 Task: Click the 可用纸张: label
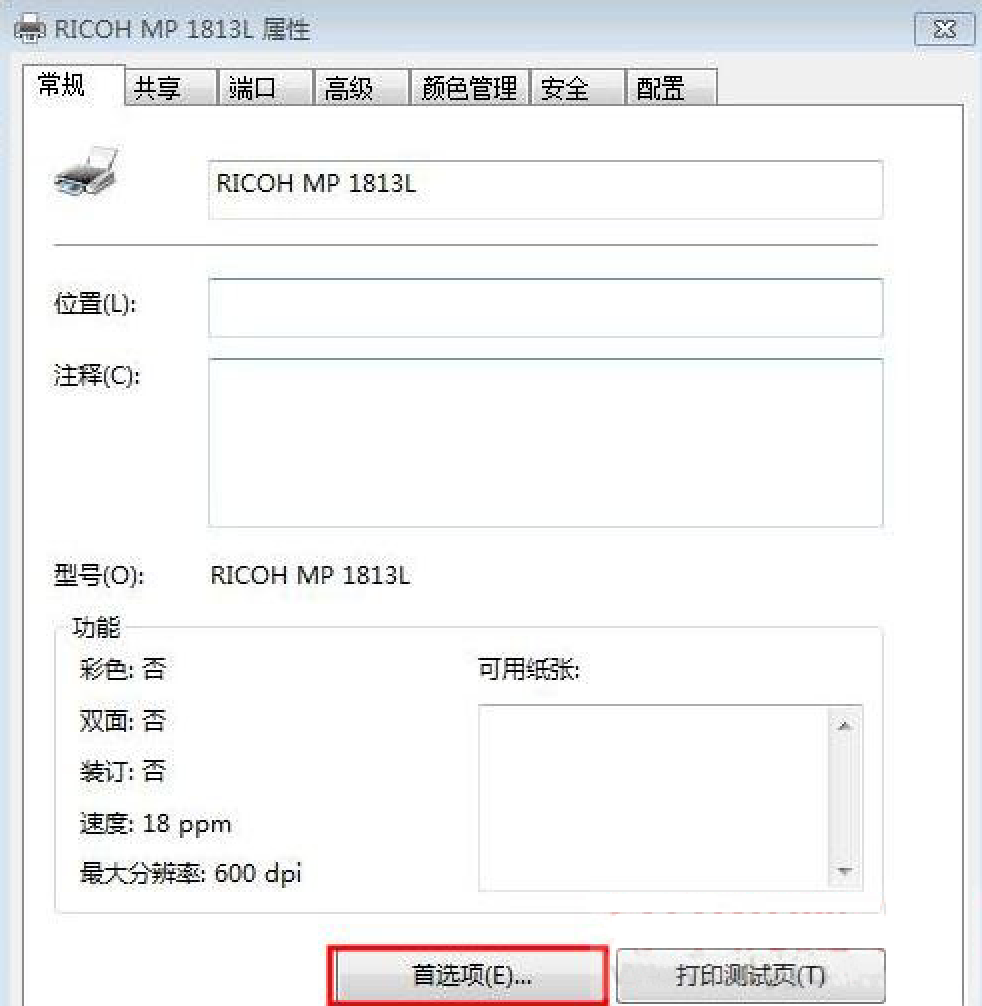point(529,669)
